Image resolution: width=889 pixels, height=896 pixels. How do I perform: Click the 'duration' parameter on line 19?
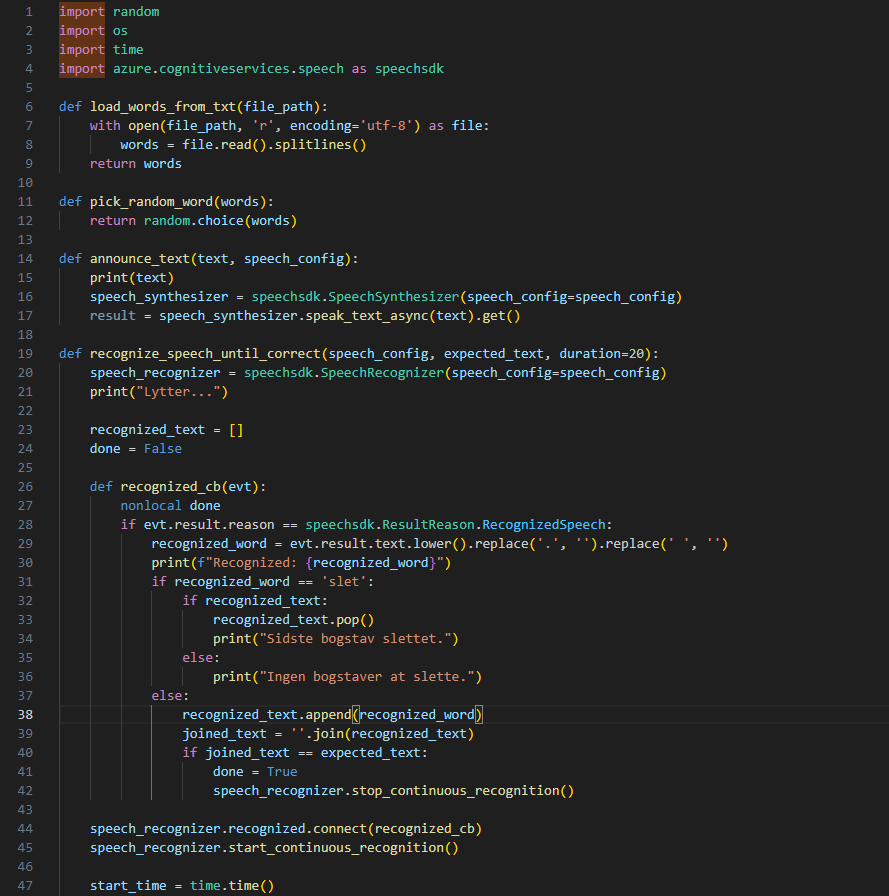(x=590, y=353)
